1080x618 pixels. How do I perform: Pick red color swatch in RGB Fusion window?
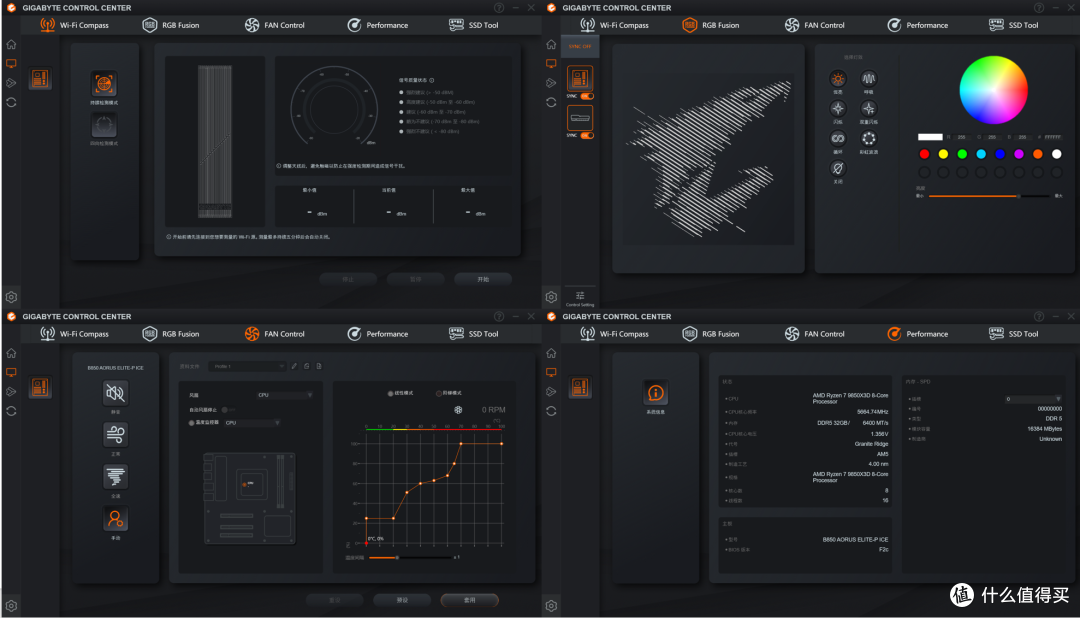pyautogui.click(x=924, y=154)
